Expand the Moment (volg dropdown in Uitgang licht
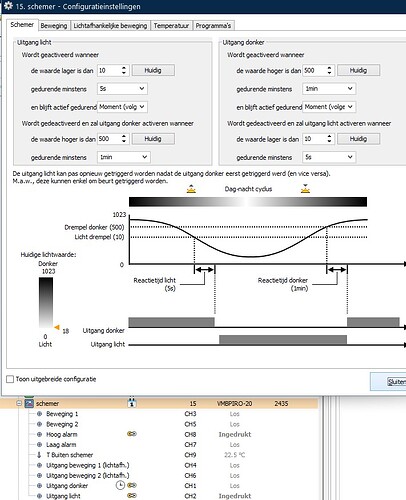The height and width of the screenshot is (500, 406). pyautogui.click(x=122, y=107)
